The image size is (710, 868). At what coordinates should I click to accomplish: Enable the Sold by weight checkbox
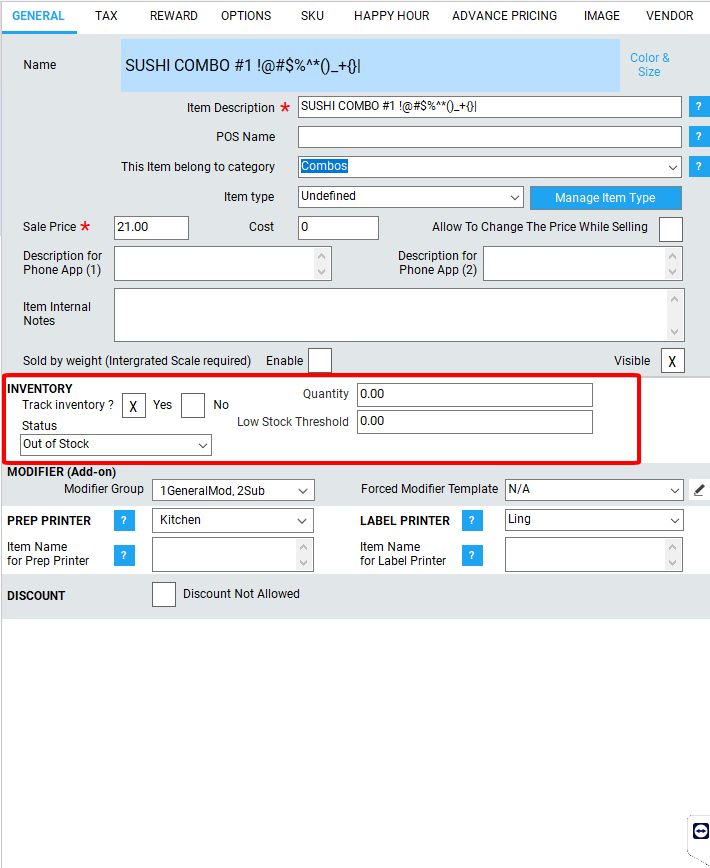(320, 361)
